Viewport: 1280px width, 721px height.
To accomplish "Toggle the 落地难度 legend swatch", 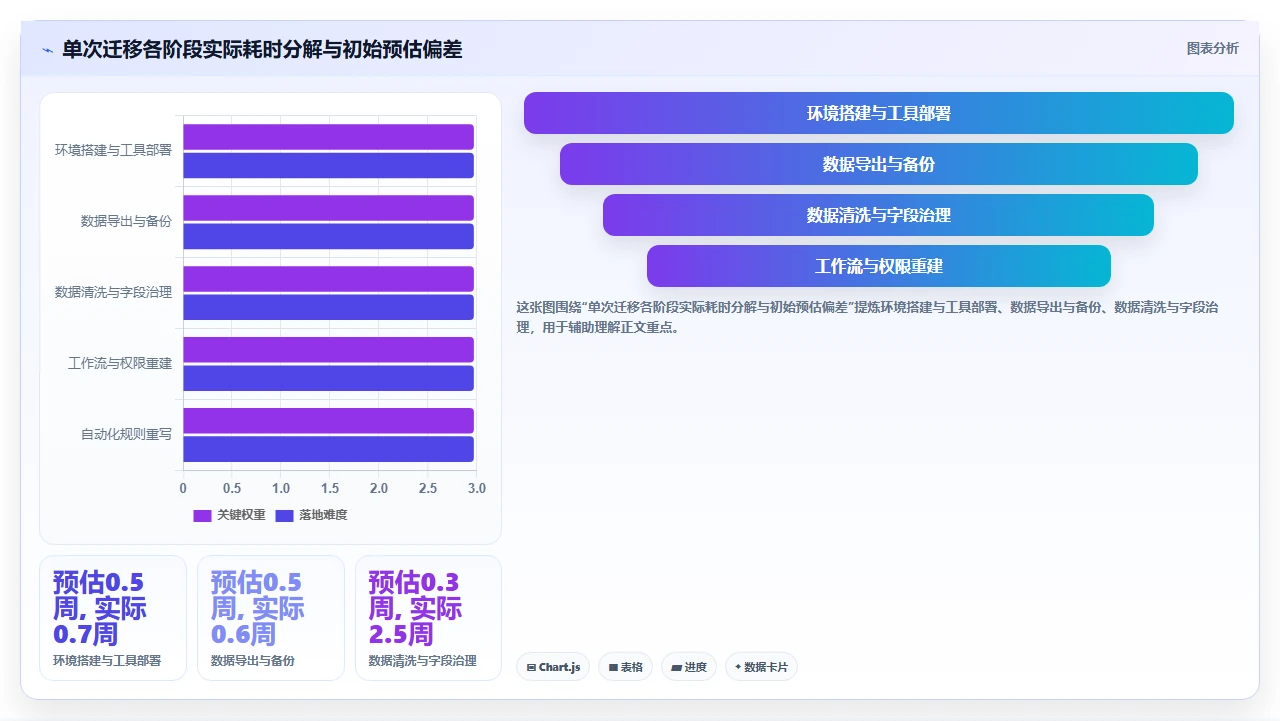I will pos(284,515).
